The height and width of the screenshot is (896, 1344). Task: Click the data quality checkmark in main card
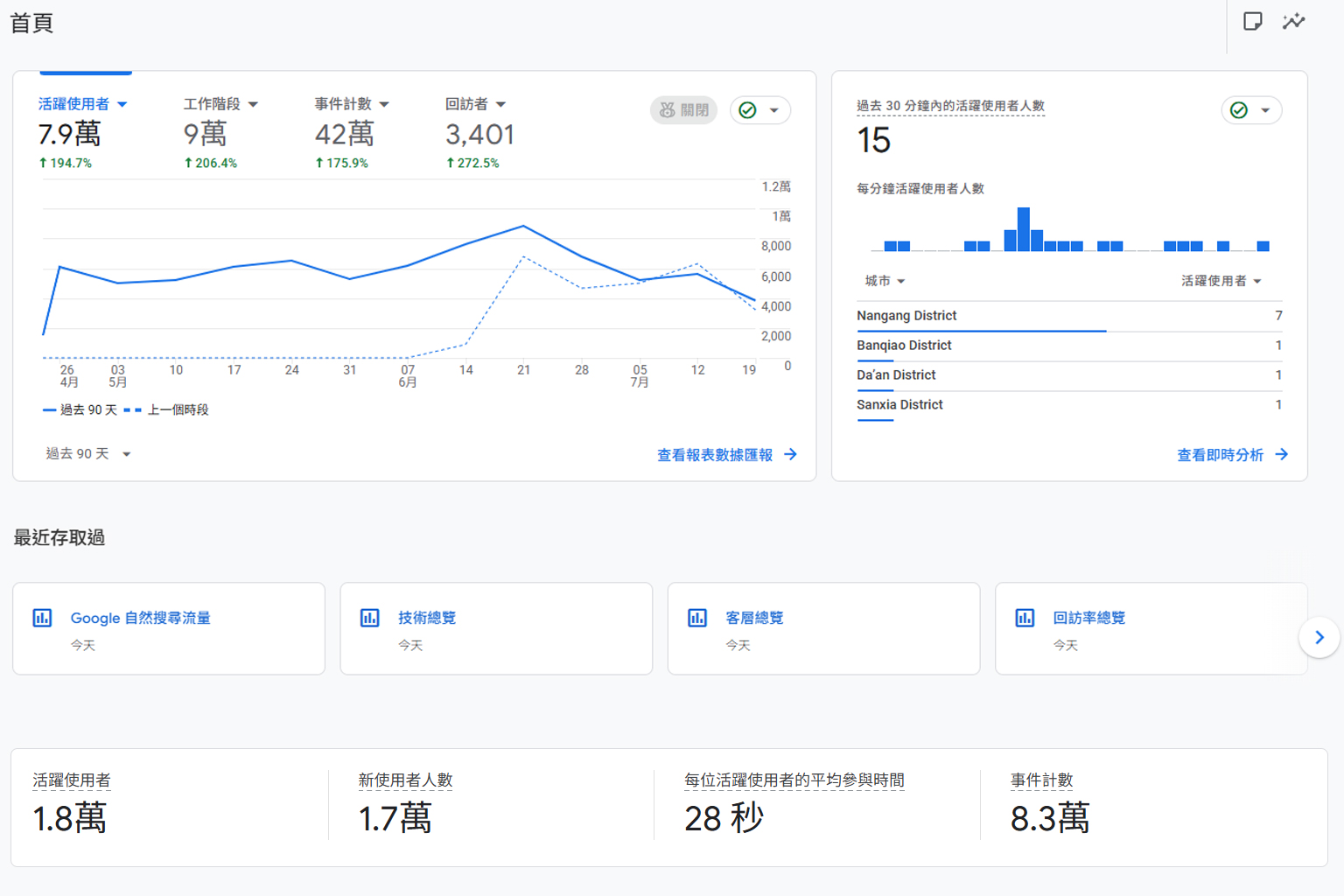[747, 110]
